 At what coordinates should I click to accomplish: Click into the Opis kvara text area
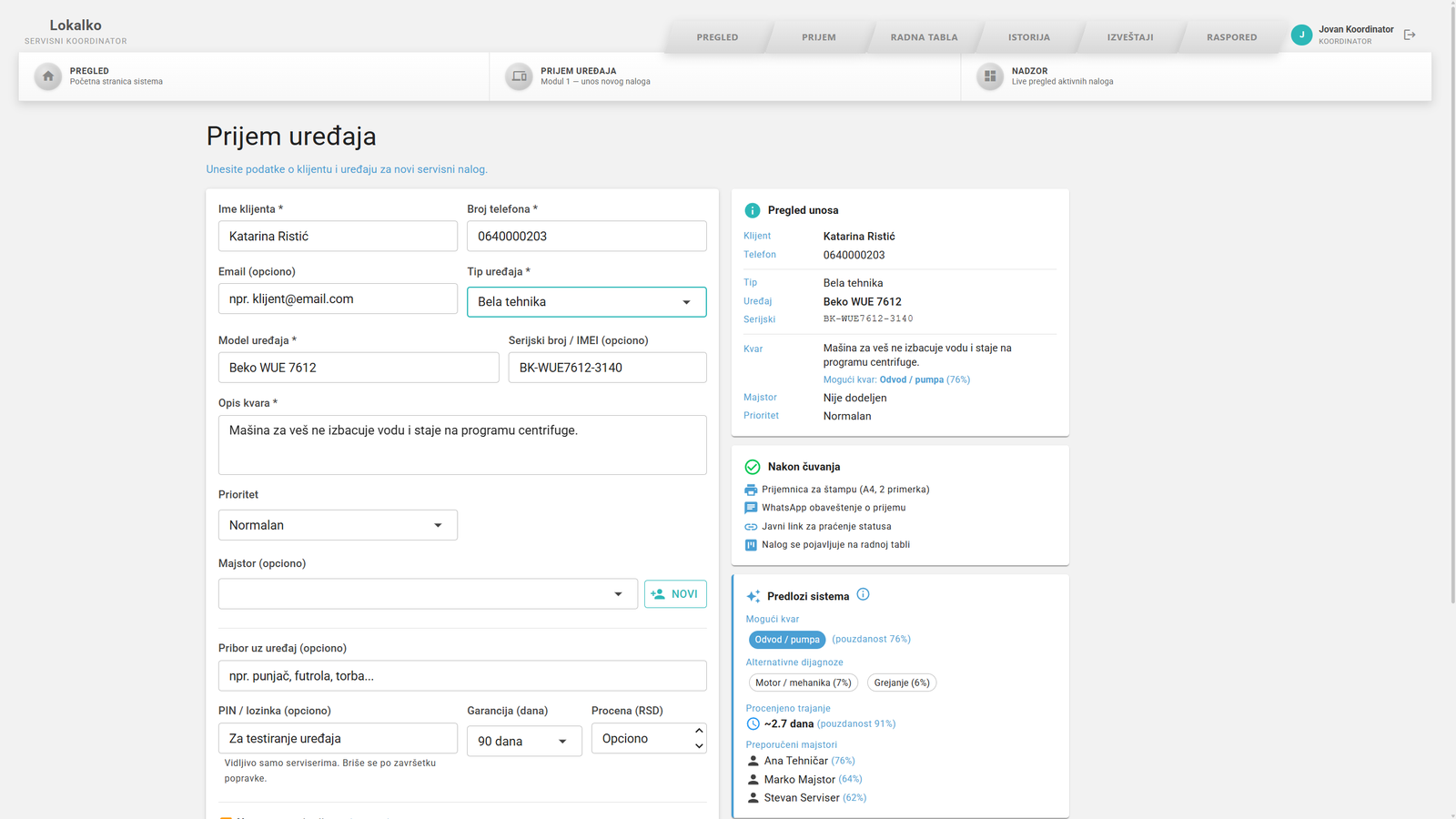[462, 445]
